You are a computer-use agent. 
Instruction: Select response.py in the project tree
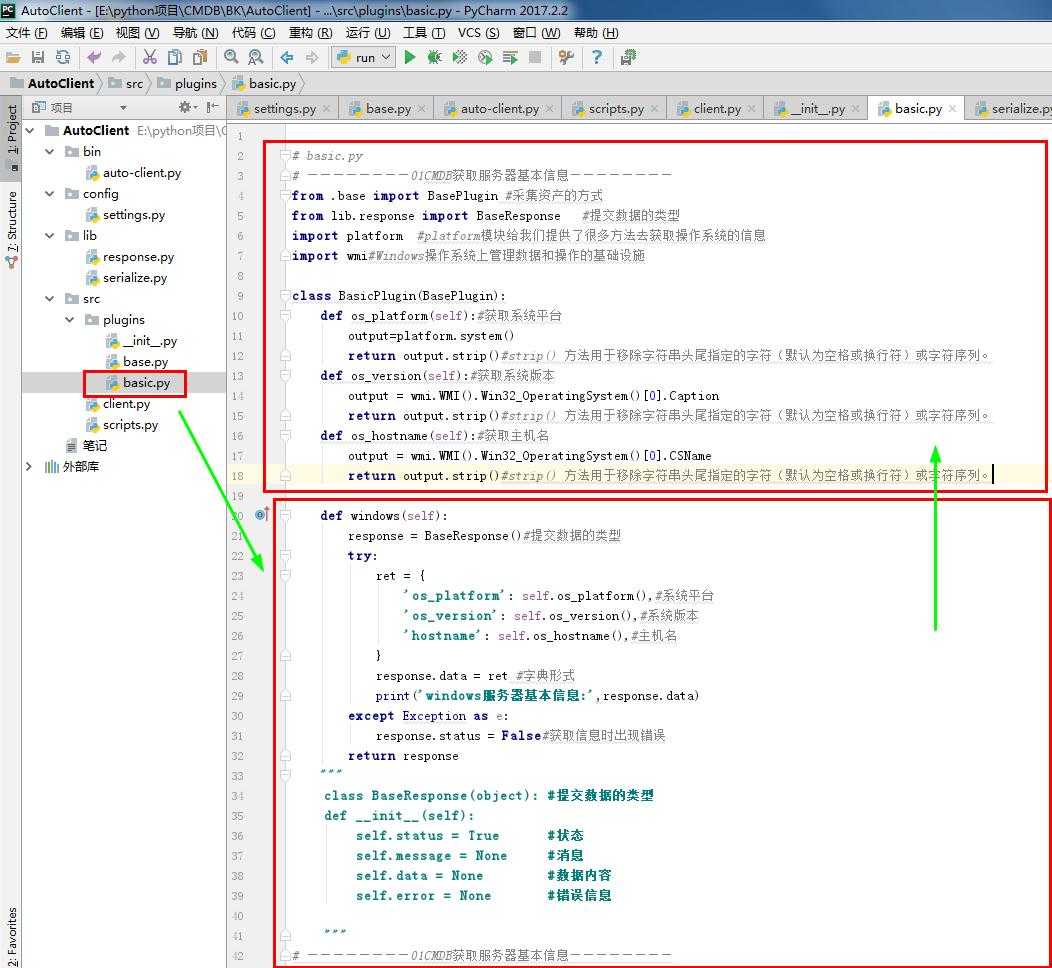tap(138, 257)
